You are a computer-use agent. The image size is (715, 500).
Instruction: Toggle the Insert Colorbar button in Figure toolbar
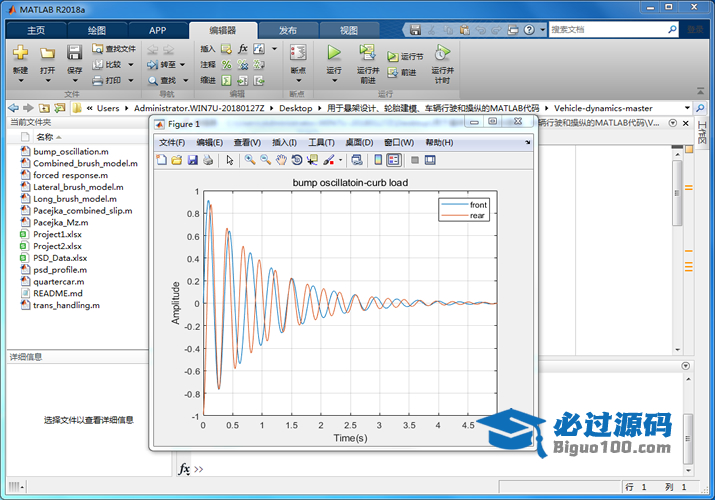click(x=378, y=160)
